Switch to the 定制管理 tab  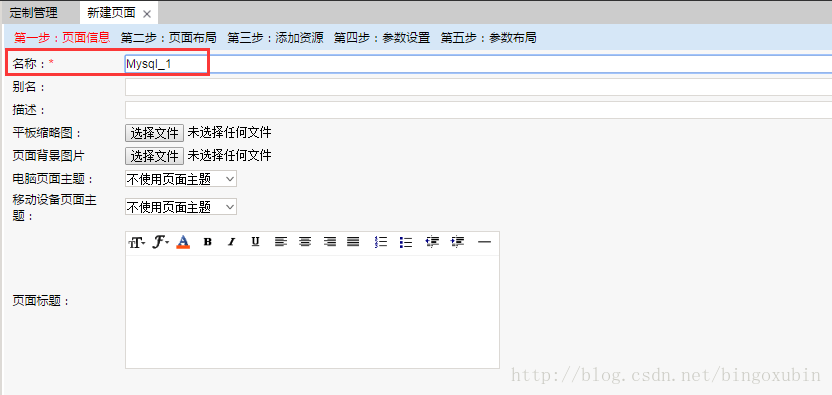[34, 13]
